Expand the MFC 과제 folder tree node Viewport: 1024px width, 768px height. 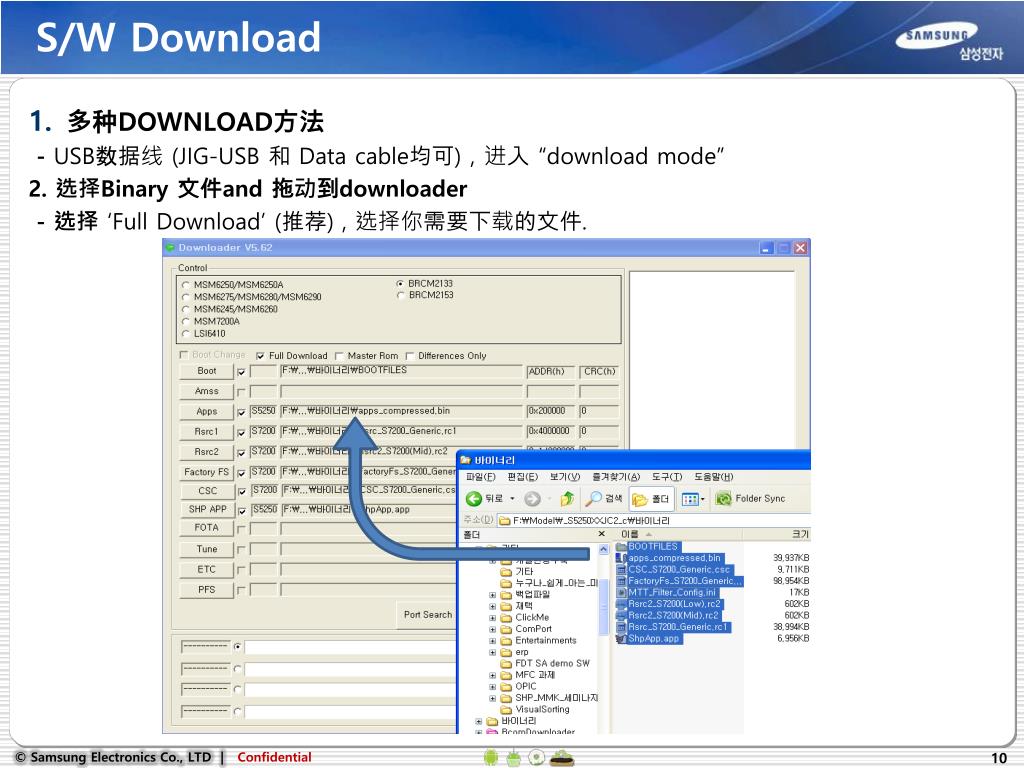coord(492,675)
